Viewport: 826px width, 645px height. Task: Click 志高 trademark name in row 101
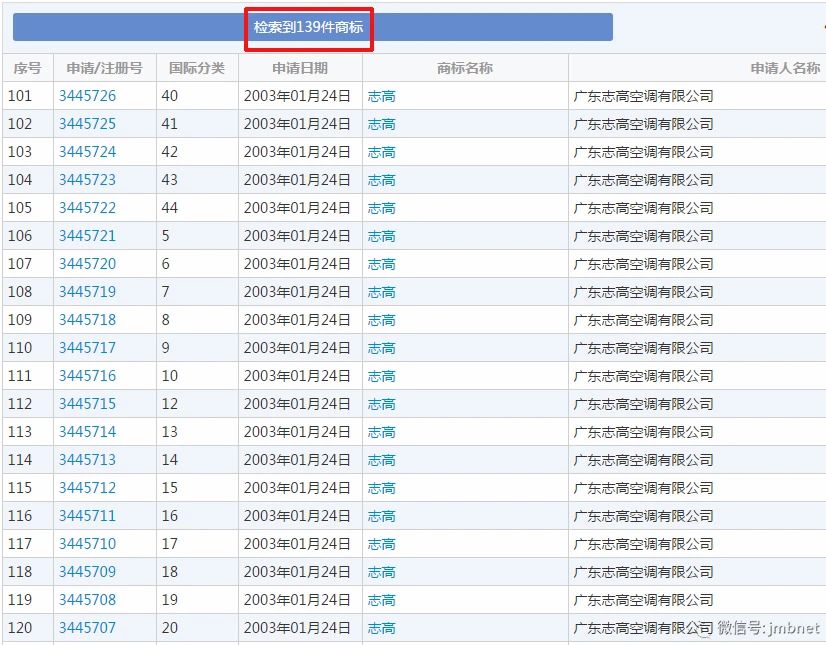381,96
